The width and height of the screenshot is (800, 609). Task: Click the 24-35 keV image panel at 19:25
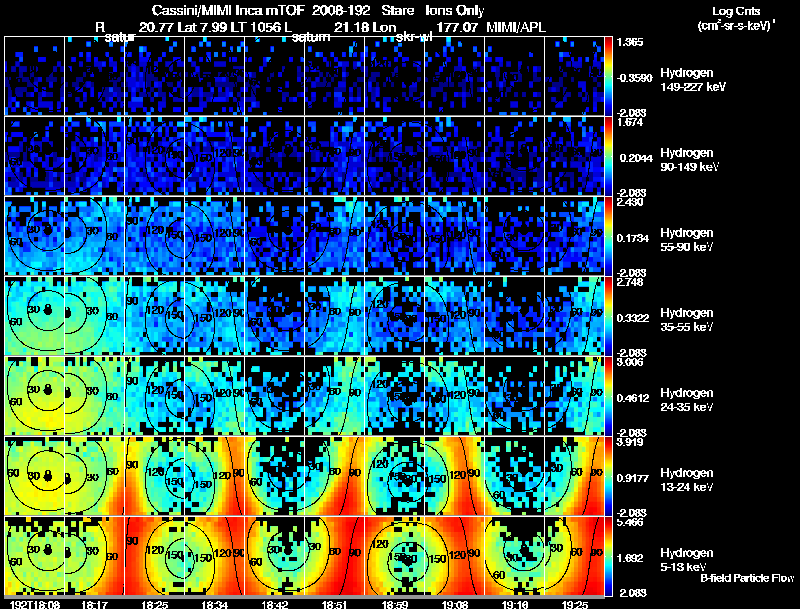pos(574,396)
